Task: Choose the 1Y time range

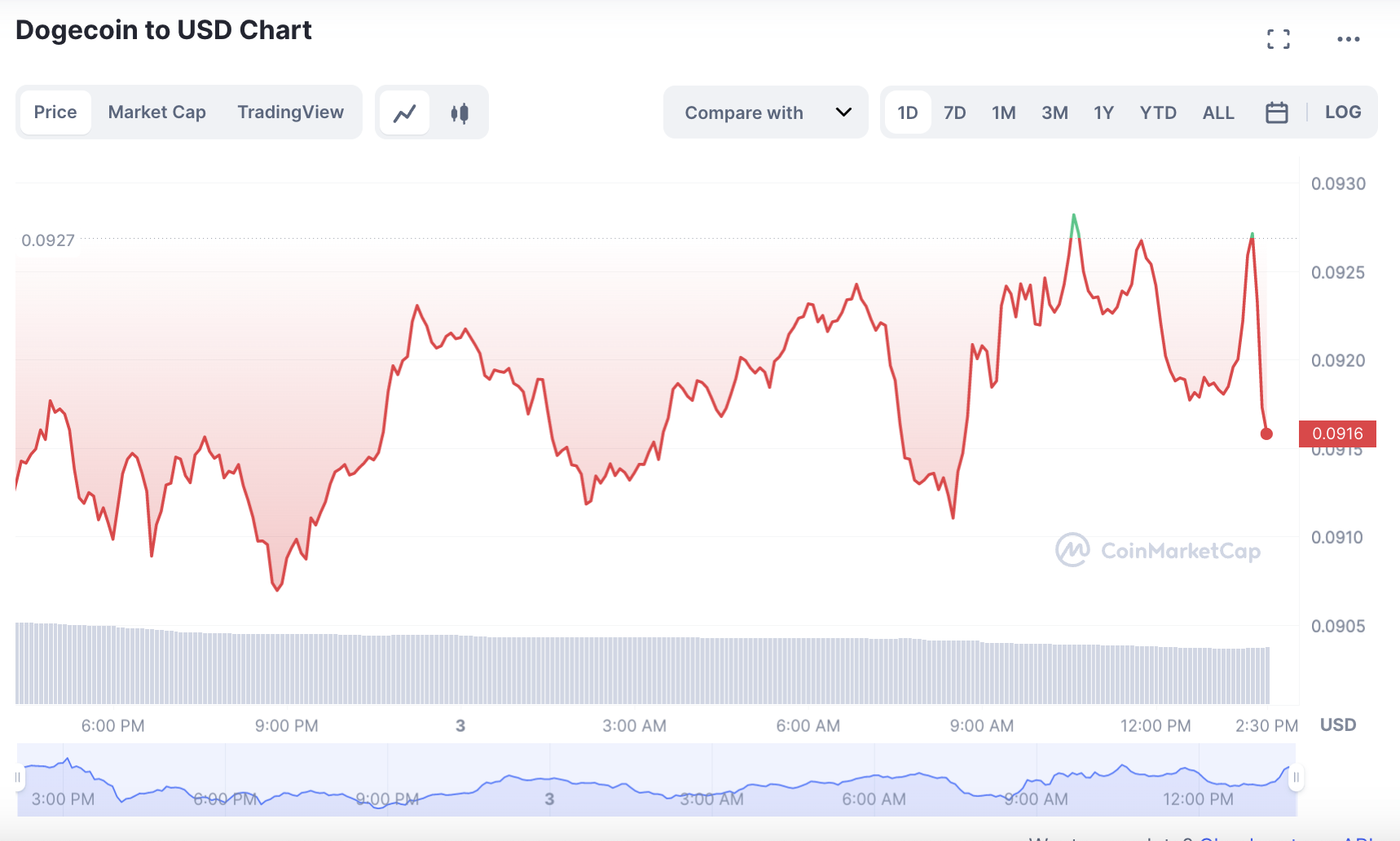Action: point(1103,112)
